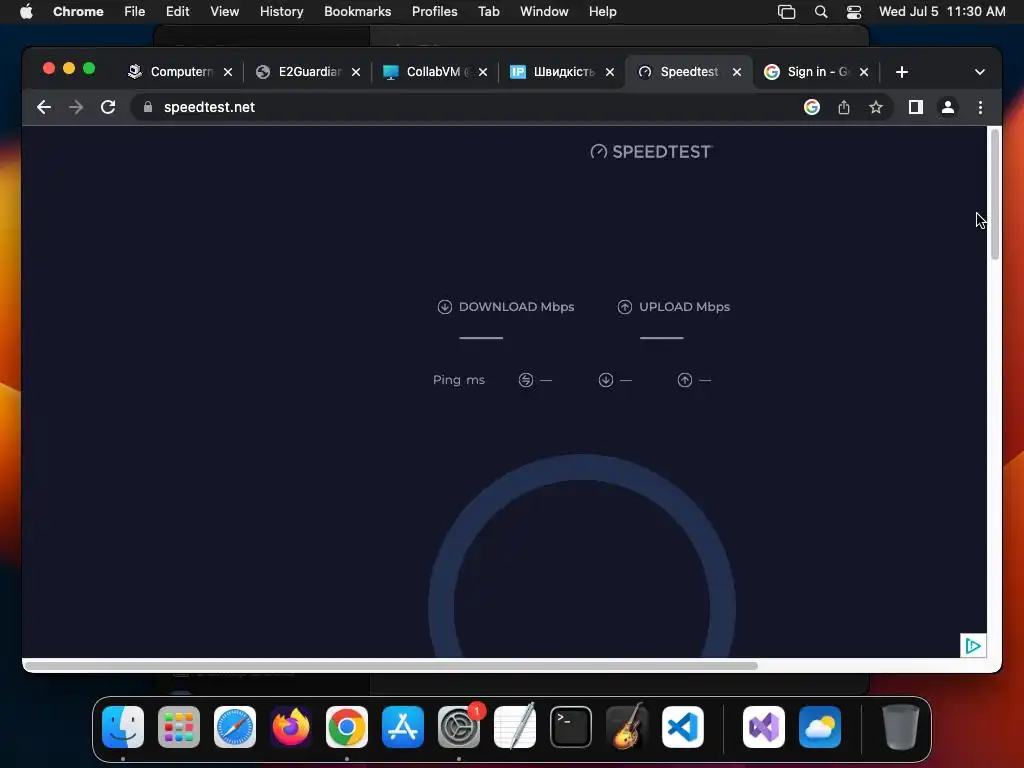1024x768 pixels.
Task: Click the forward navigation arrow
Action: tap(76, 107)
